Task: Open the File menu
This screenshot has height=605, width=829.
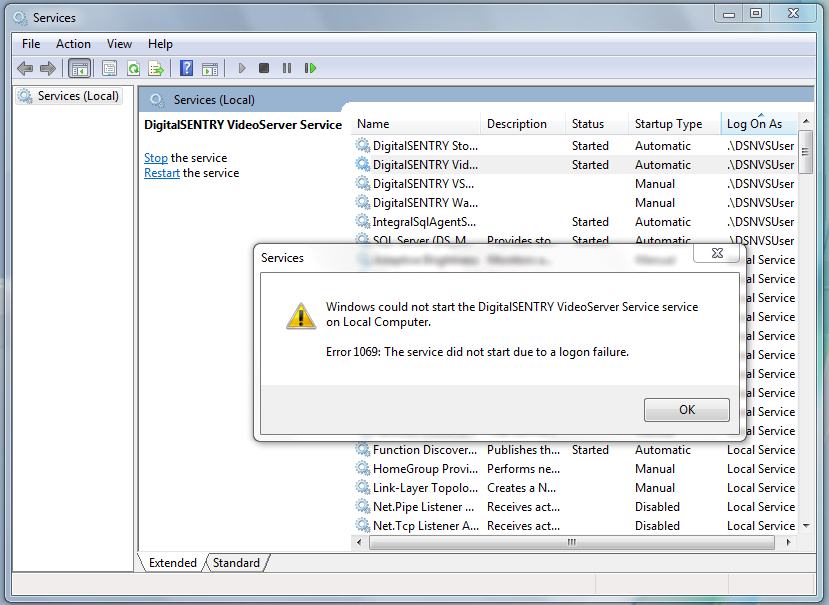Action: pos(31,44)
